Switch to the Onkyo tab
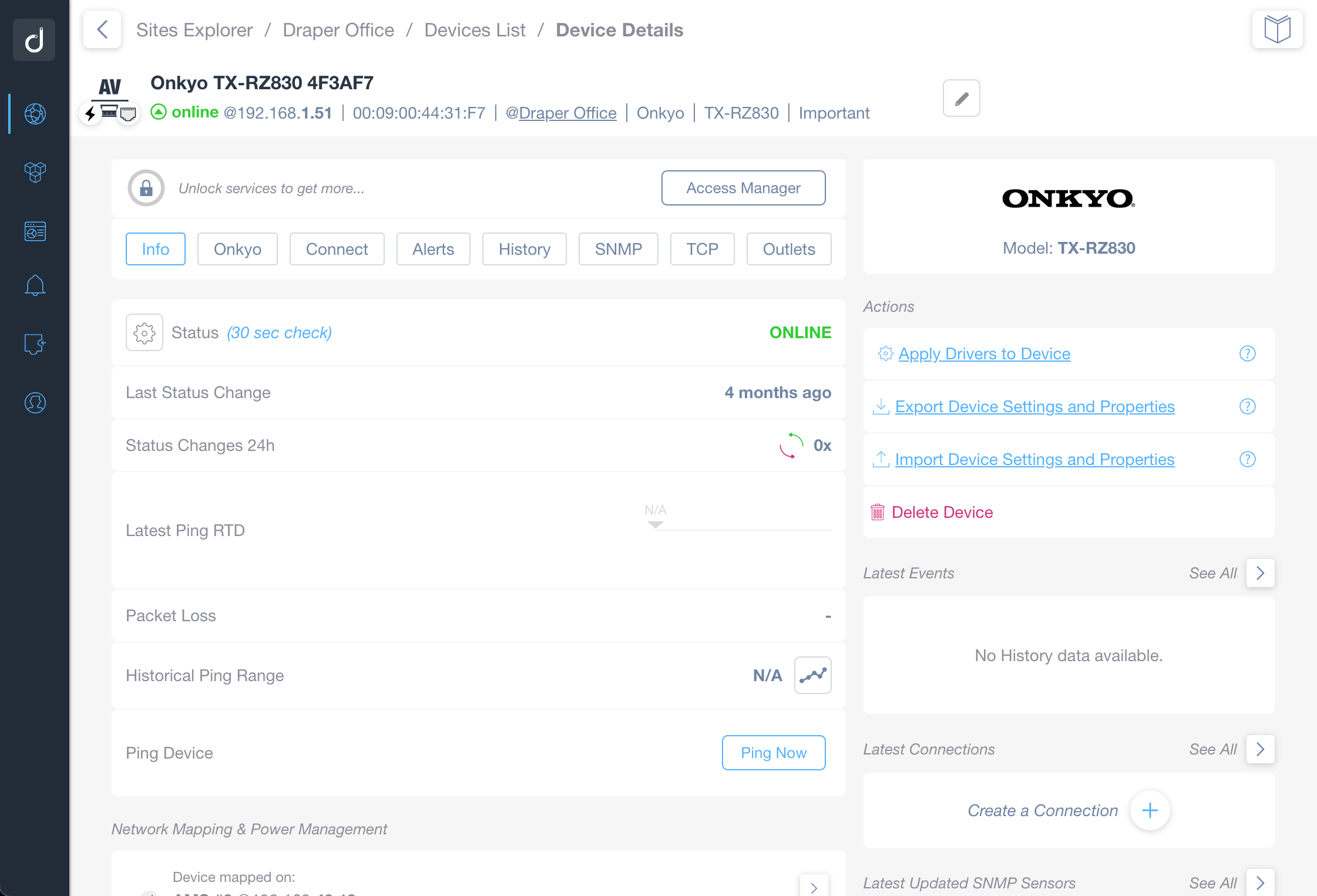Image resolution: width=1317 pixels, height=896 pixels. coord(237,249)
